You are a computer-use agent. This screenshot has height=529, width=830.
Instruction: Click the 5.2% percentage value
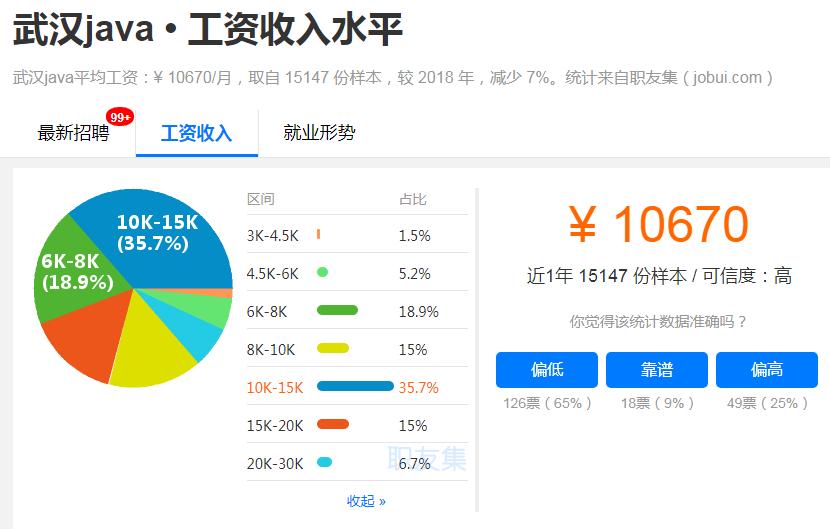coord(414,274)
